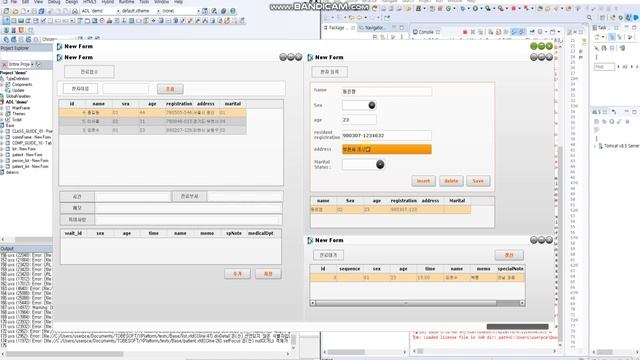Select the patient grid row with age 31

click(153, 121)
